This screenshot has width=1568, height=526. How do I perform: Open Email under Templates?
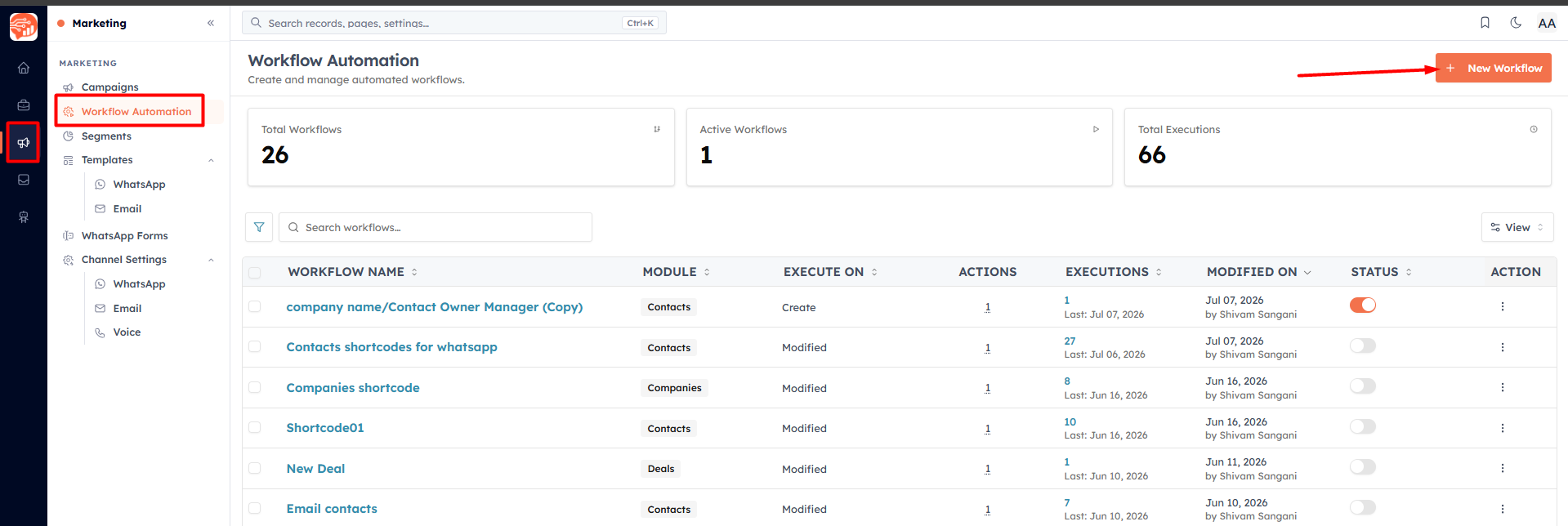tap(127, 209)
